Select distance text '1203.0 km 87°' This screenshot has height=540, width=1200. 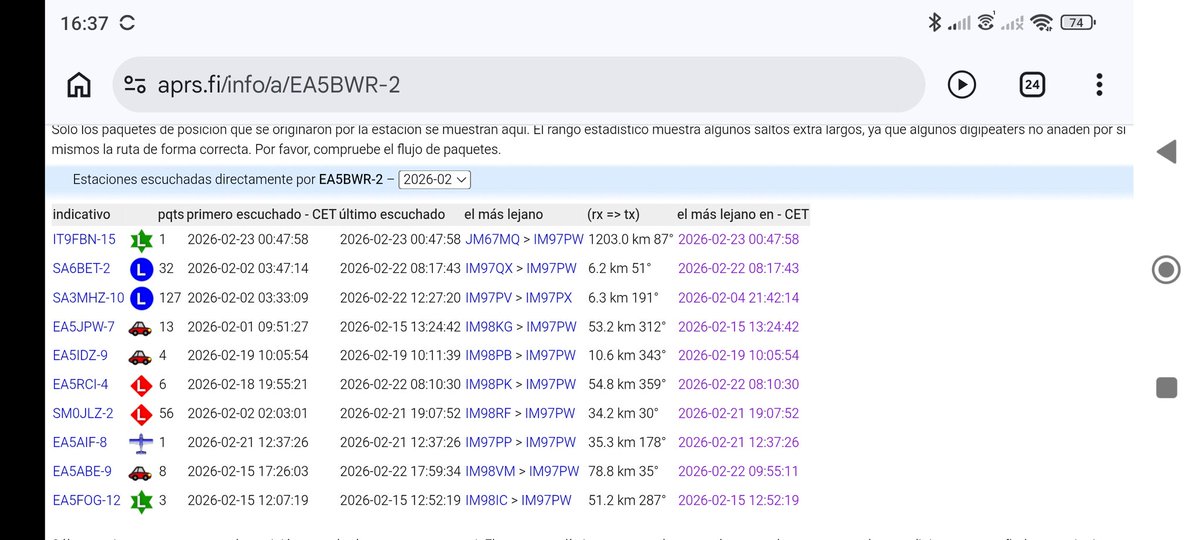(x=630, y=240)
